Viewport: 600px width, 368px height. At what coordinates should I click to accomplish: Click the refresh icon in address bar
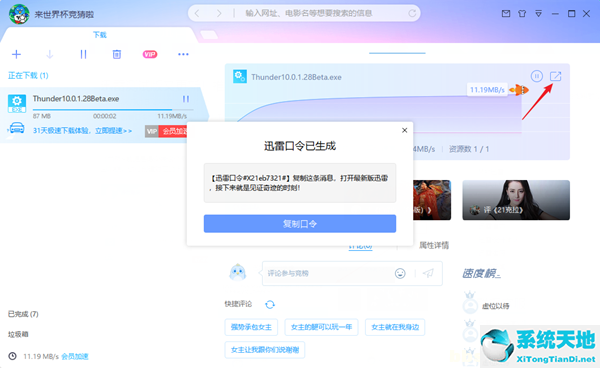pos(412,13)
